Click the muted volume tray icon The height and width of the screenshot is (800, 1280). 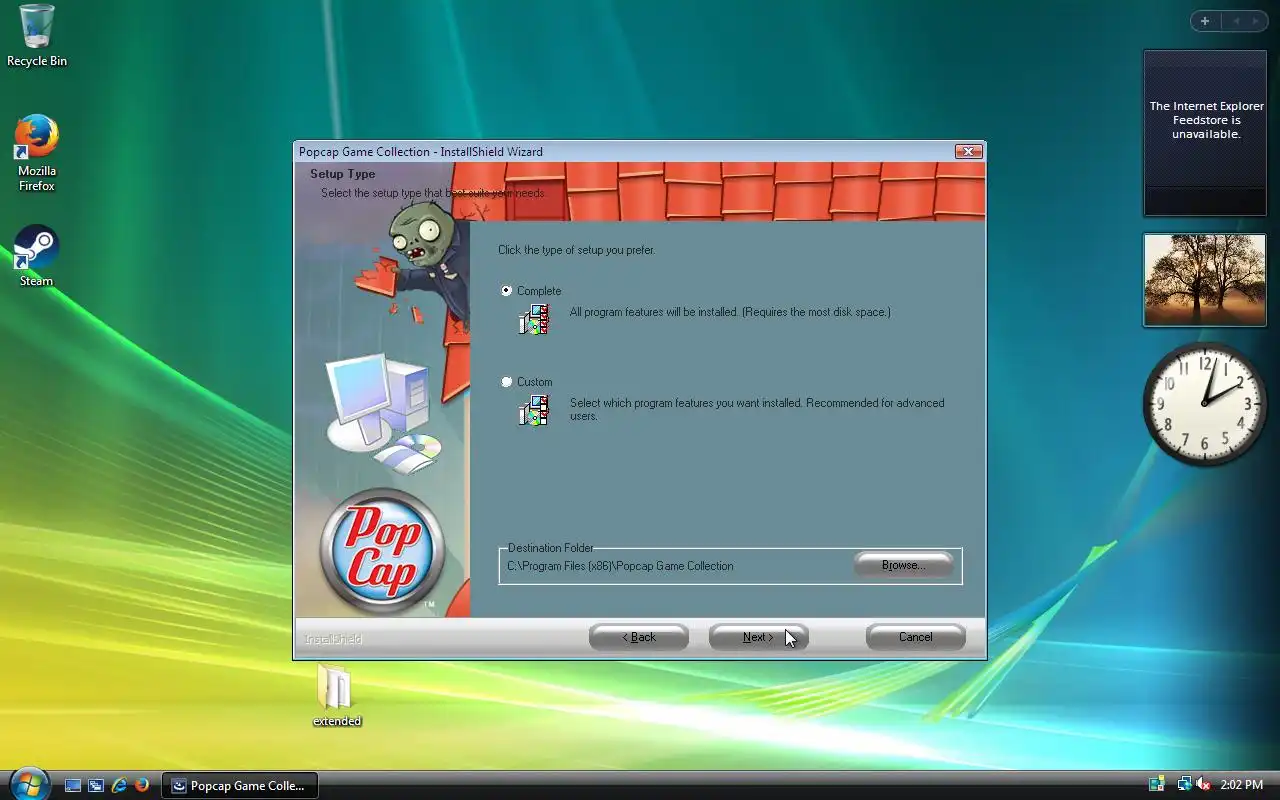coord(1203,785)
